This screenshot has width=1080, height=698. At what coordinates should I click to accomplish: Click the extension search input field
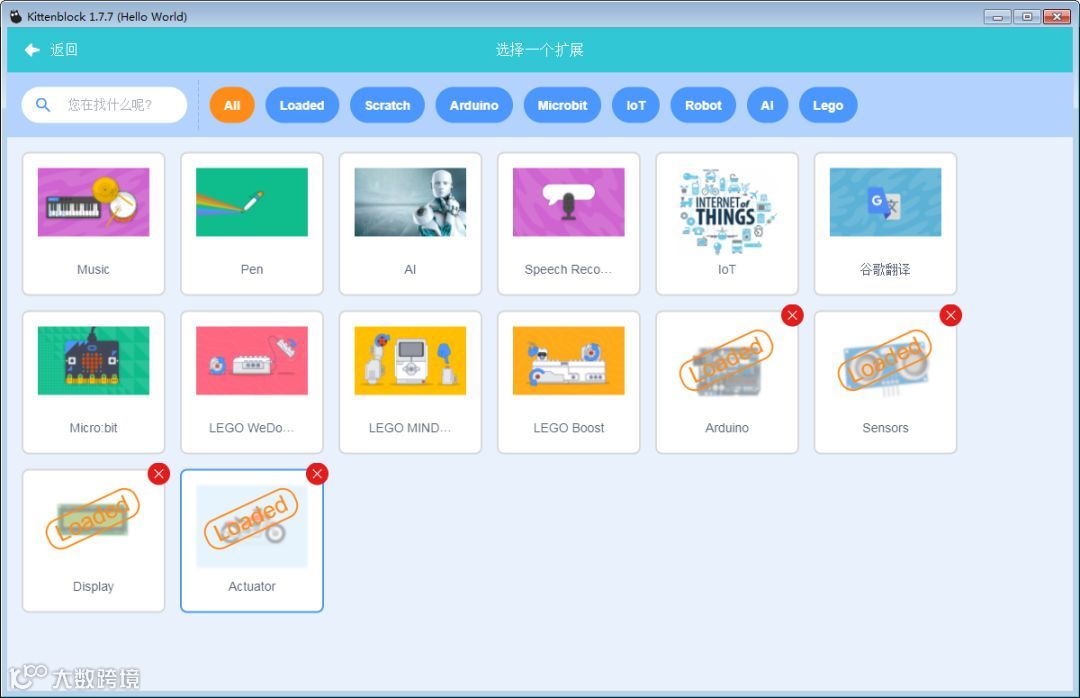tap(104, 105)
